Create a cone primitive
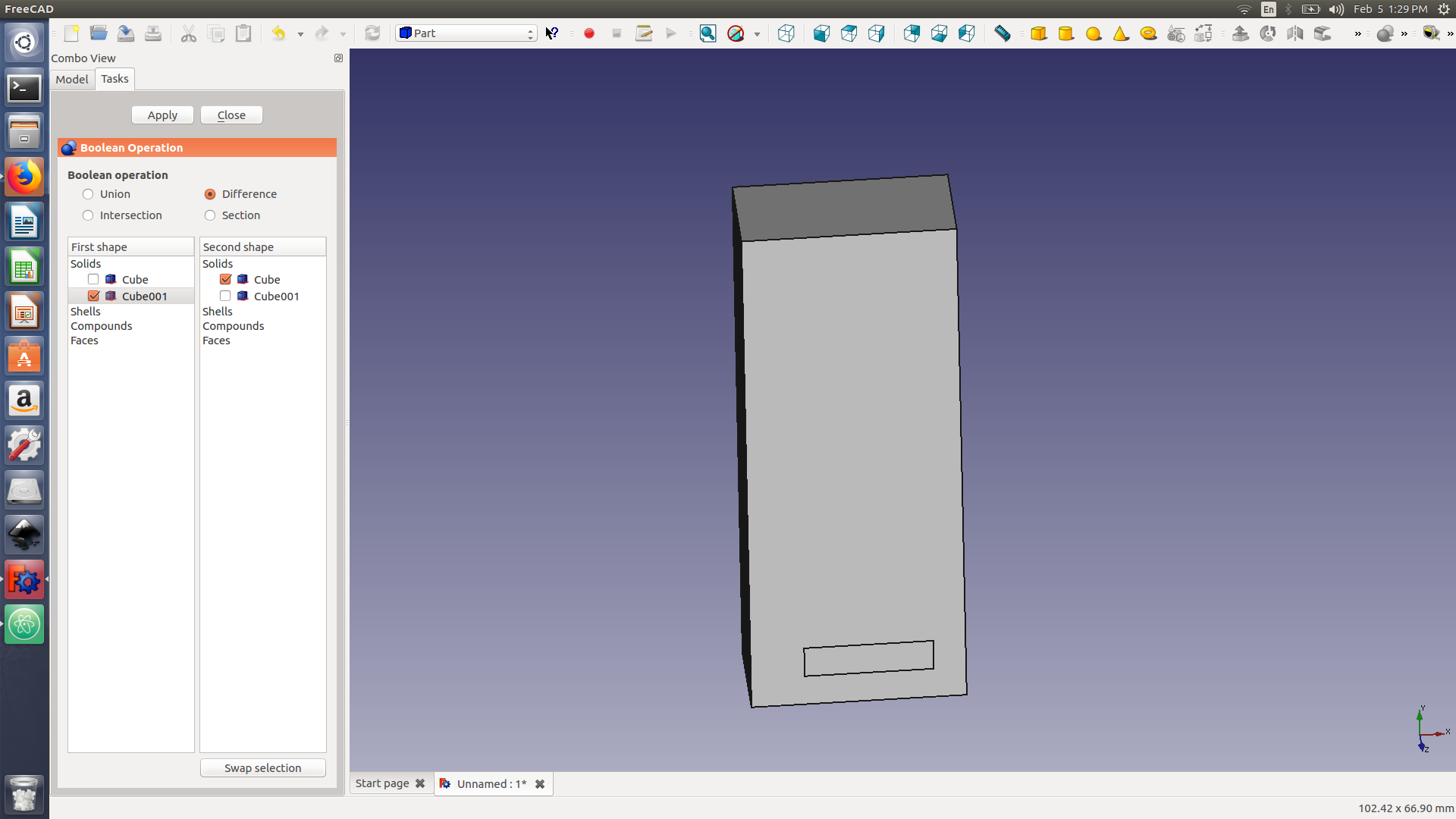Screen dimensions: 1456x819 tap(1121, 33)
